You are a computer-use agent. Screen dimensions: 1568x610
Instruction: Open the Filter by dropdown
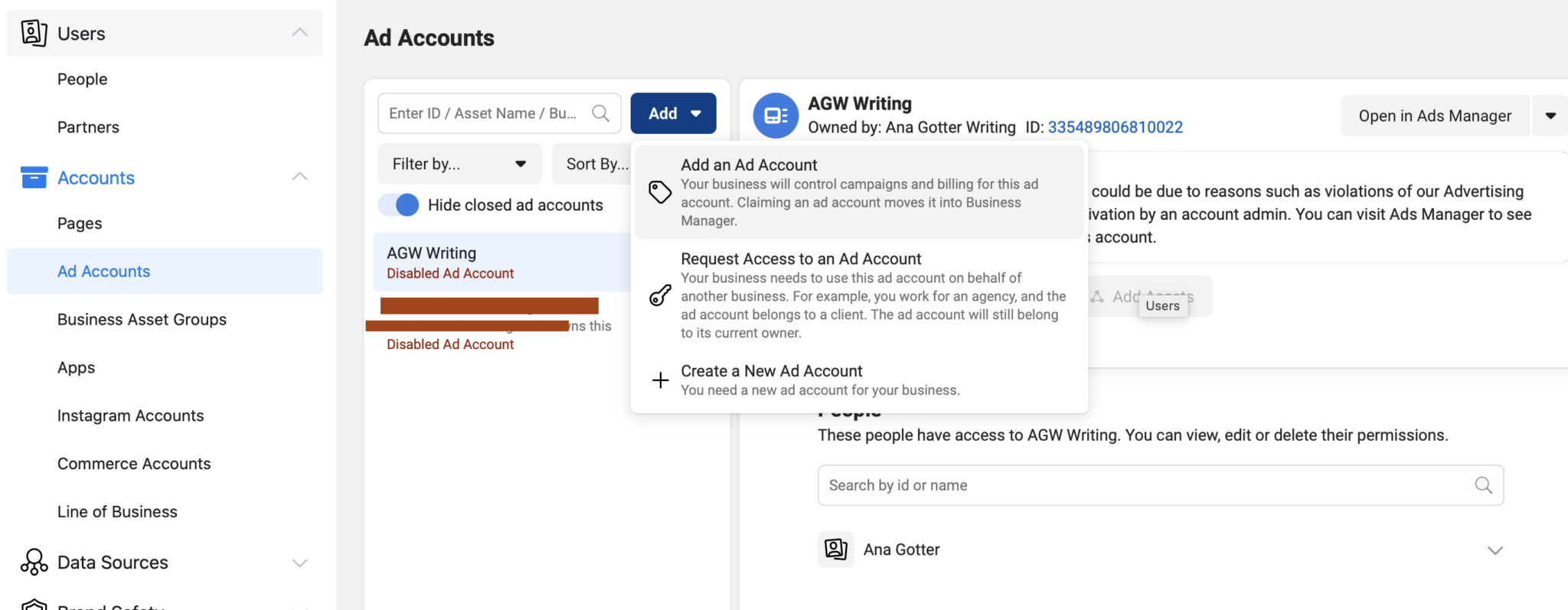[x=459, y=164]
